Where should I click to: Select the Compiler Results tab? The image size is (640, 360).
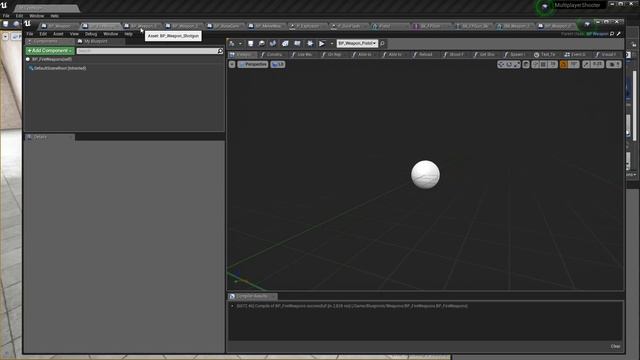pyautogui.click(x=252, y=296)
